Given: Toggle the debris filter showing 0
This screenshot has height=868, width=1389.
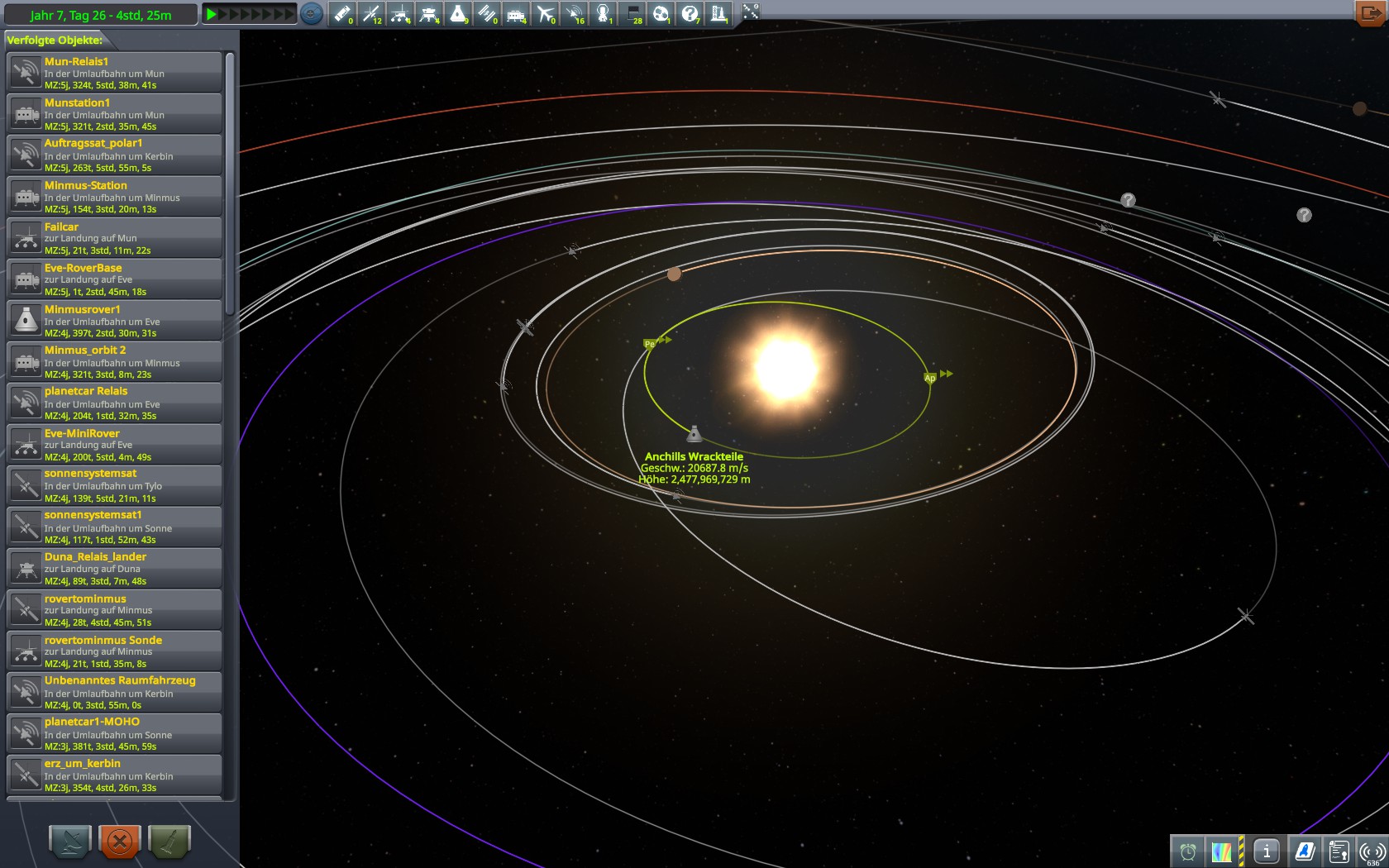Looking at the screenshot, I should [341, 13].
